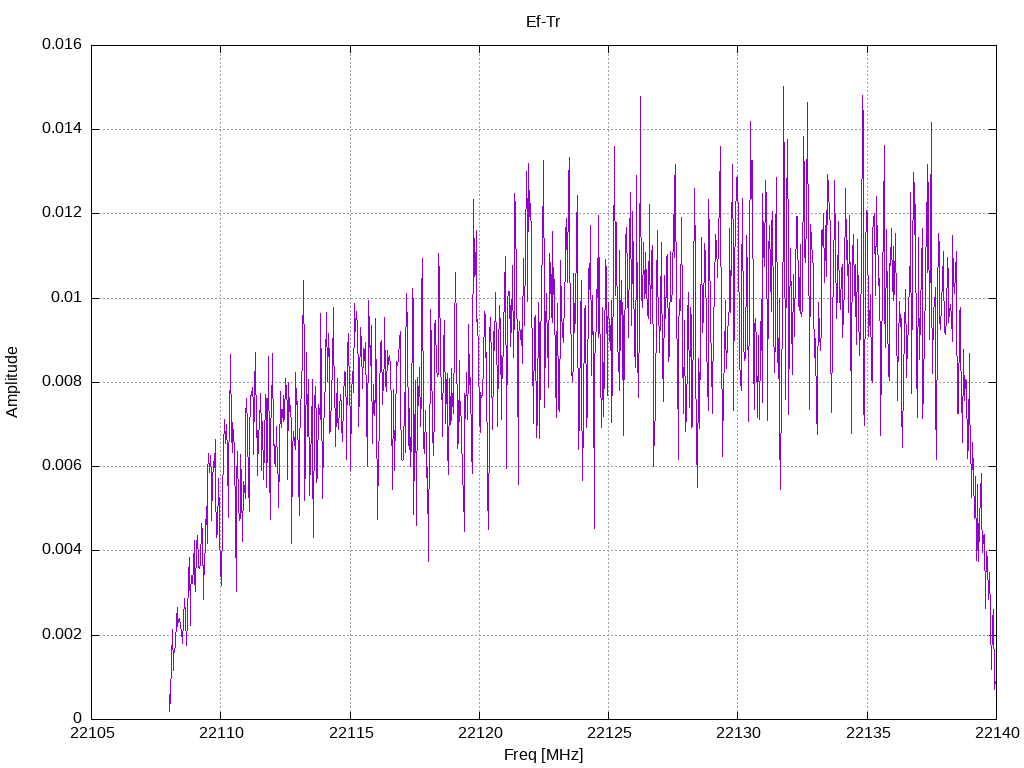Click y-axis tick label 0.01
Viewport: 1024px width, 768px height.
pos(67,298)
